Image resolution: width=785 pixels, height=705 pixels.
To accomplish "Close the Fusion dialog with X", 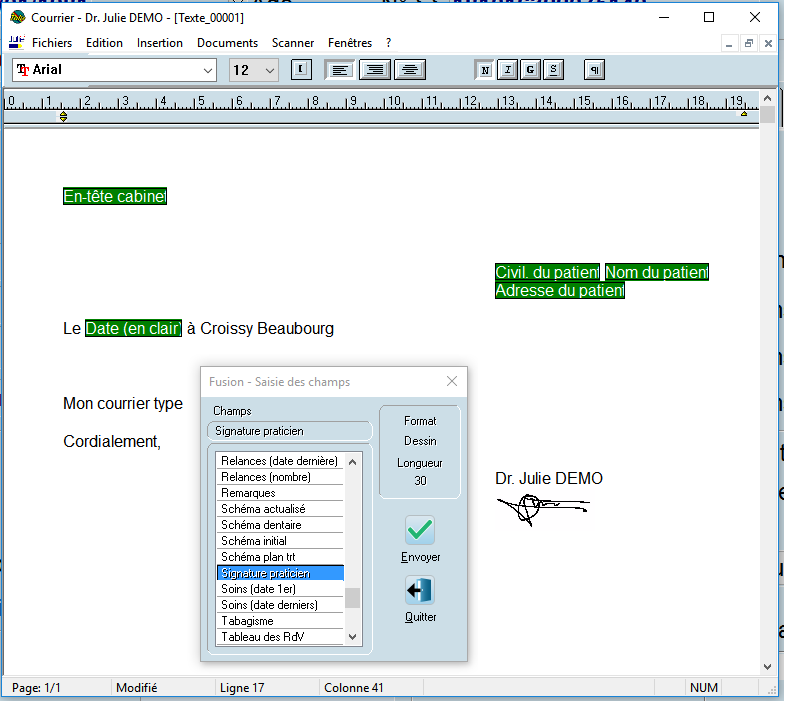I will [452, 381].
